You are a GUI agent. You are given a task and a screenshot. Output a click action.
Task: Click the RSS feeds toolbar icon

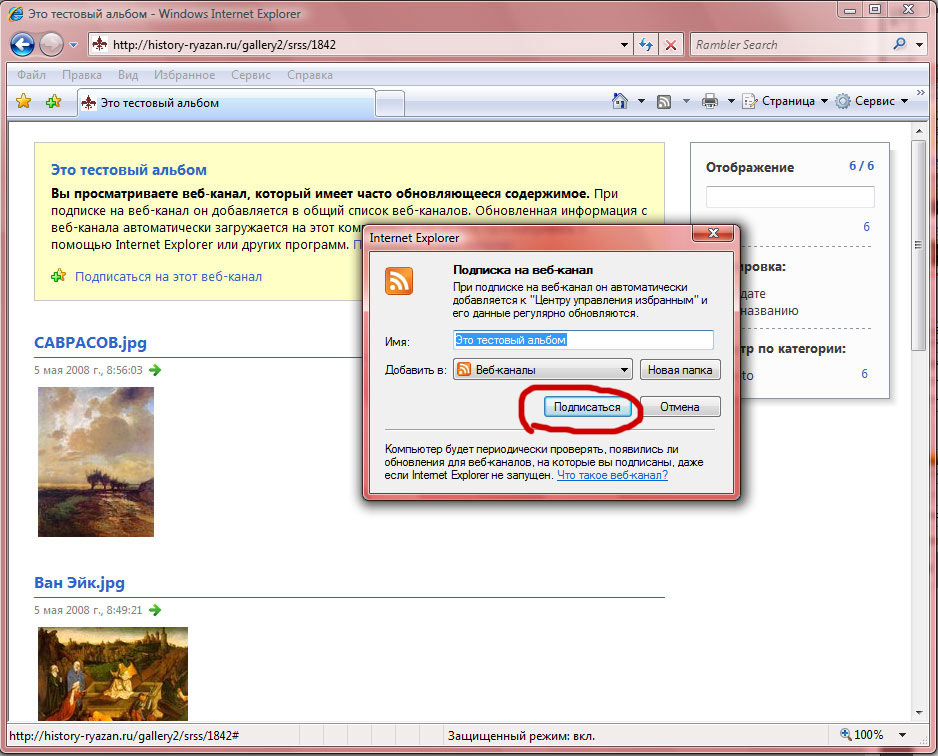(x=664, y=102)
